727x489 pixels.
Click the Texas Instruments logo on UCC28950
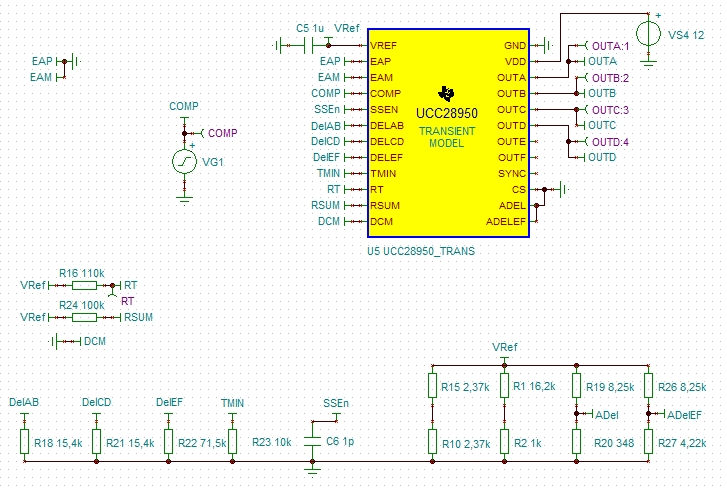click(446, 94)
